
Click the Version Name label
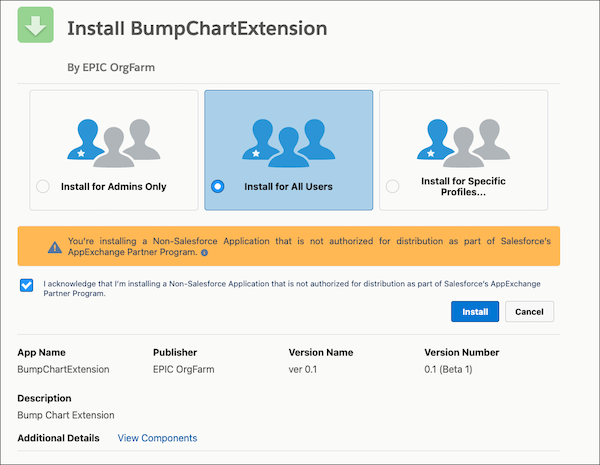tap(321, 352)
